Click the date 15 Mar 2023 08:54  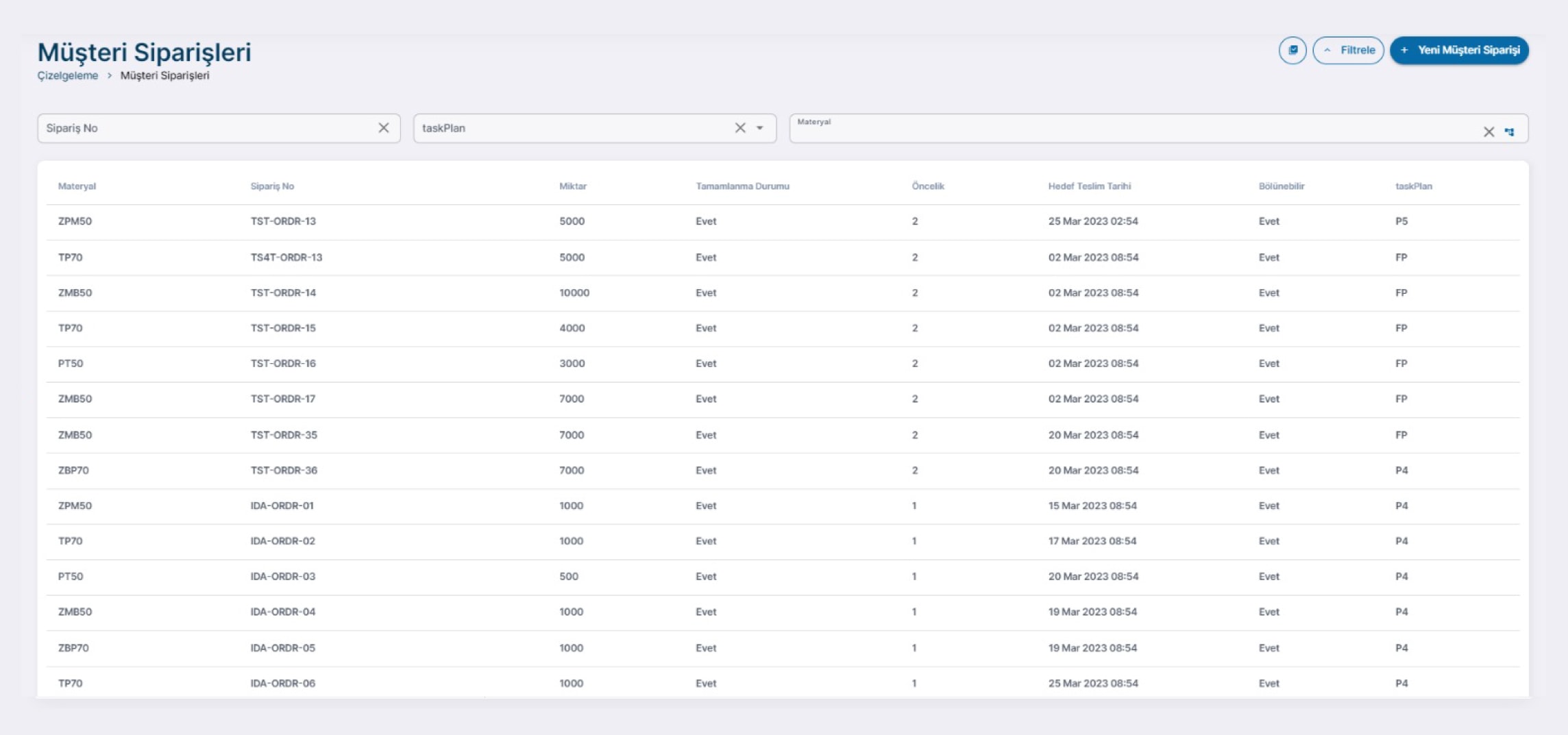click(x=1092, y=506)
